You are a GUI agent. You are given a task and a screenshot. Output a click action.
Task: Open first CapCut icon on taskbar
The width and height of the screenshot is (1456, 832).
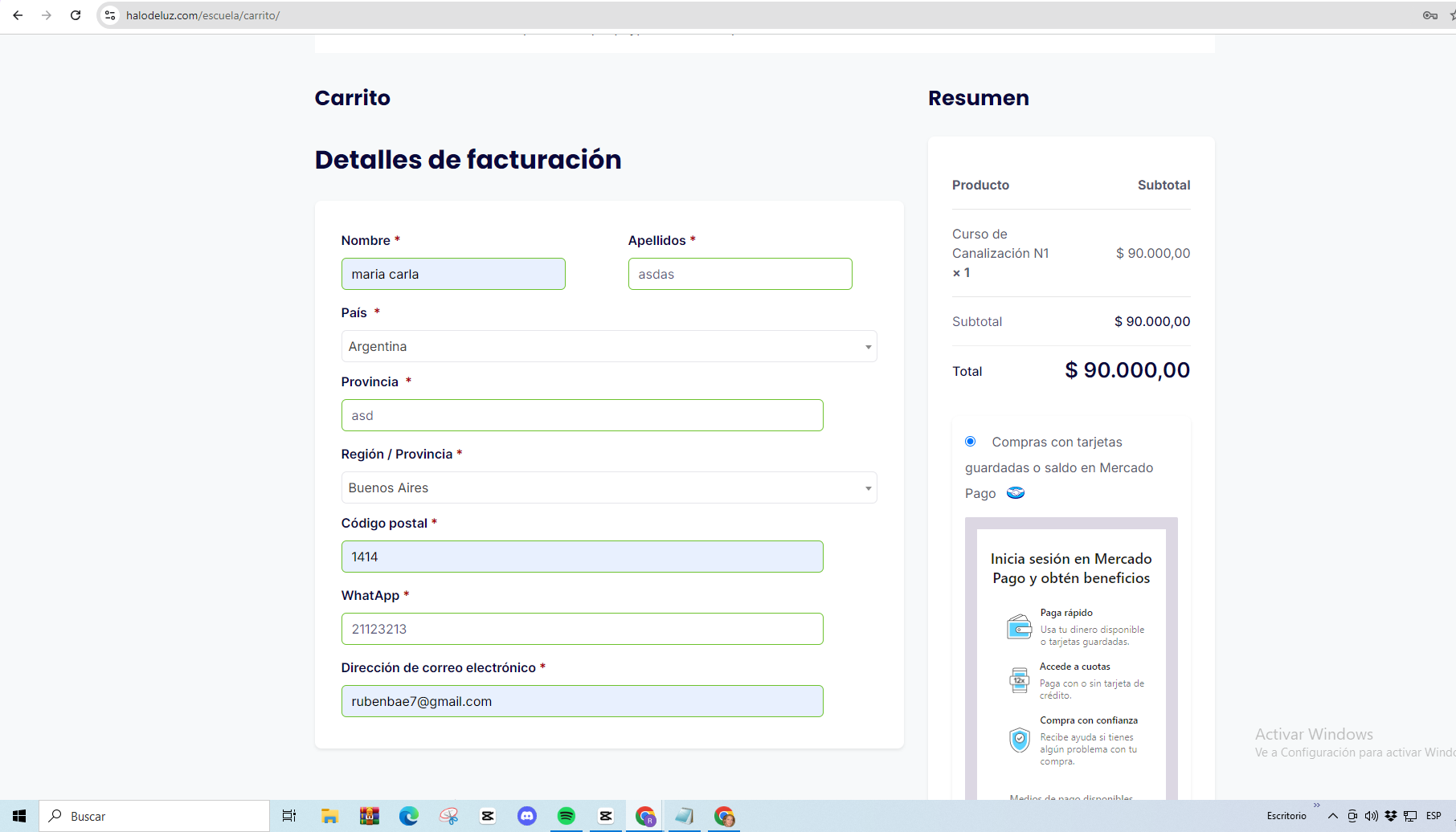[x=487, y=816]
